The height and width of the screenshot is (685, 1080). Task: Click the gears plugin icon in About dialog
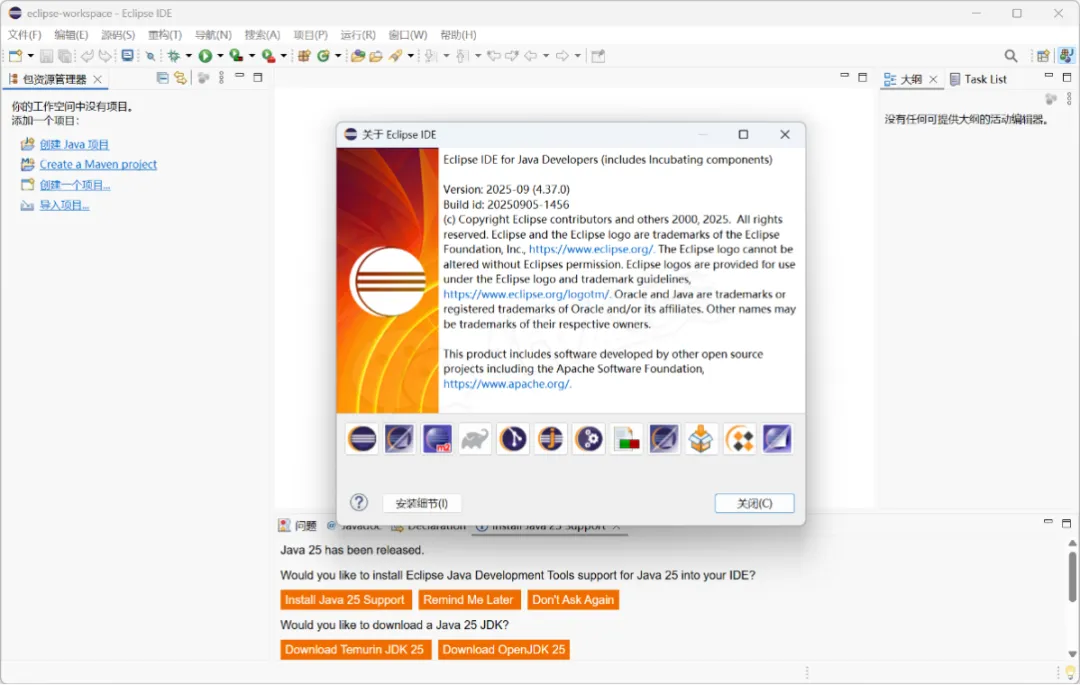click(588, 439)
